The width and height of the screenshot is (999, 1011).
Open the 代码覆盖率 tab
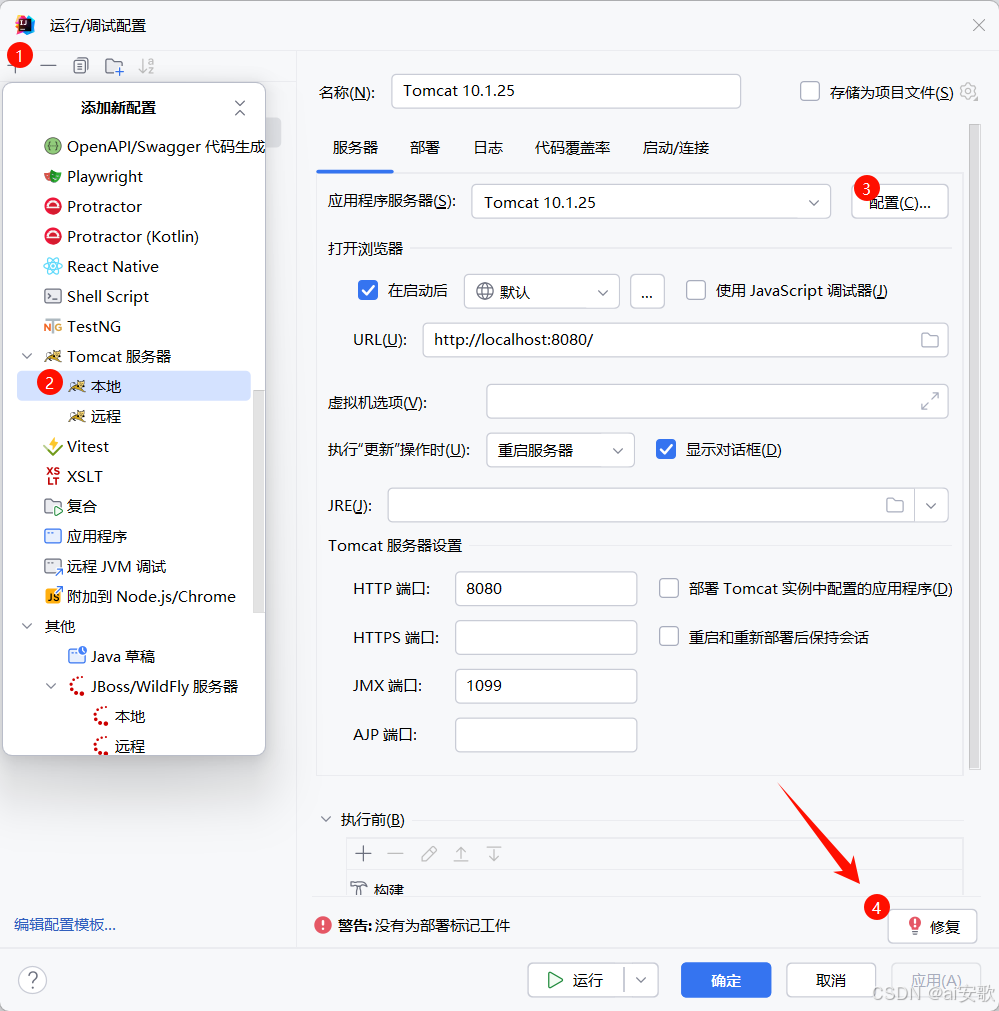coord(572,148)
